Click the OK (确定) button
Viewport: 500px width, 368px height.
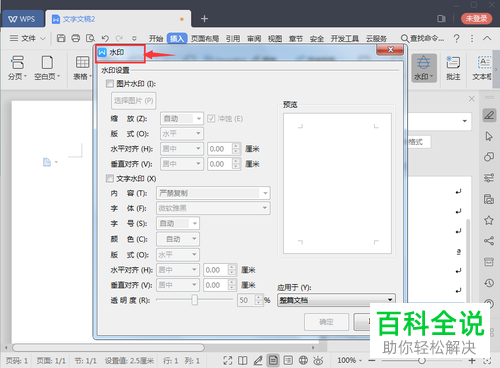pyautogui.click(x=326, y=322)
